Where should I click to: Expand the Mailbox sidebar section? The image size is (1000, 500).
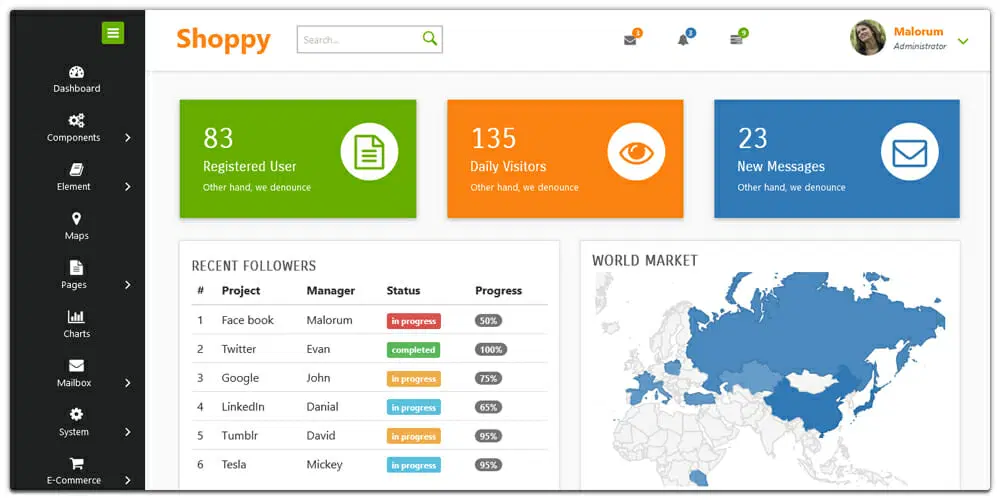pos(127,383)
